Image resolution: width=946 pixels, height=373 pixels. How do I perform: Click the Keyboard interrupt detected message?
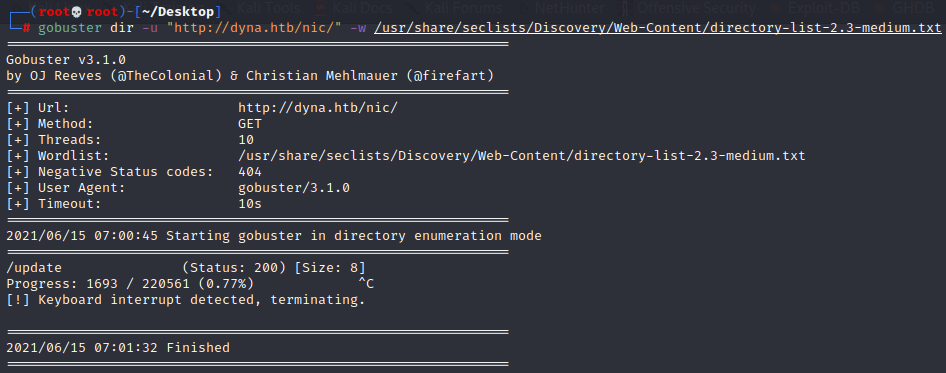186,299
